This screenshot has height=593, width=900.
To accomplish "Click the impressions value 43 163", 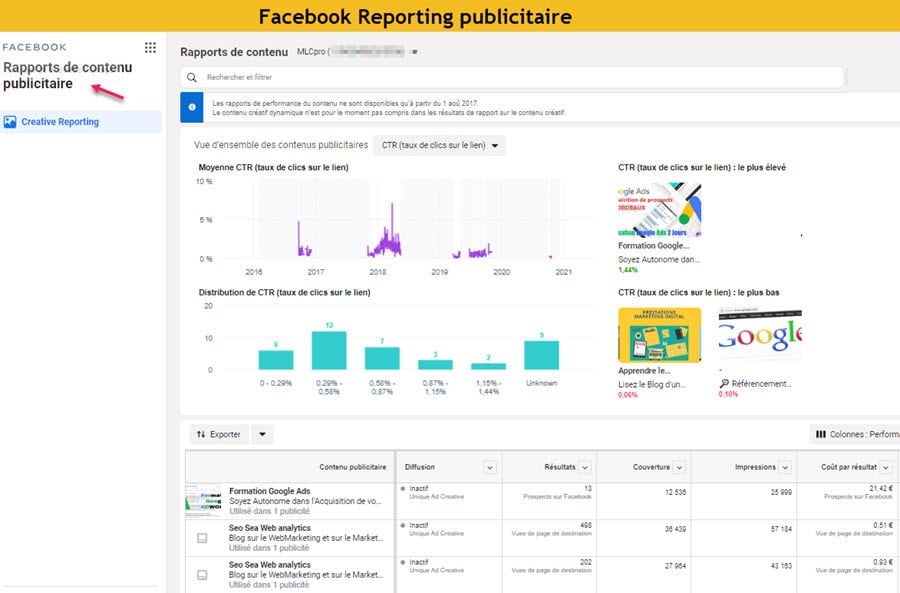I will tap(781, 565).
